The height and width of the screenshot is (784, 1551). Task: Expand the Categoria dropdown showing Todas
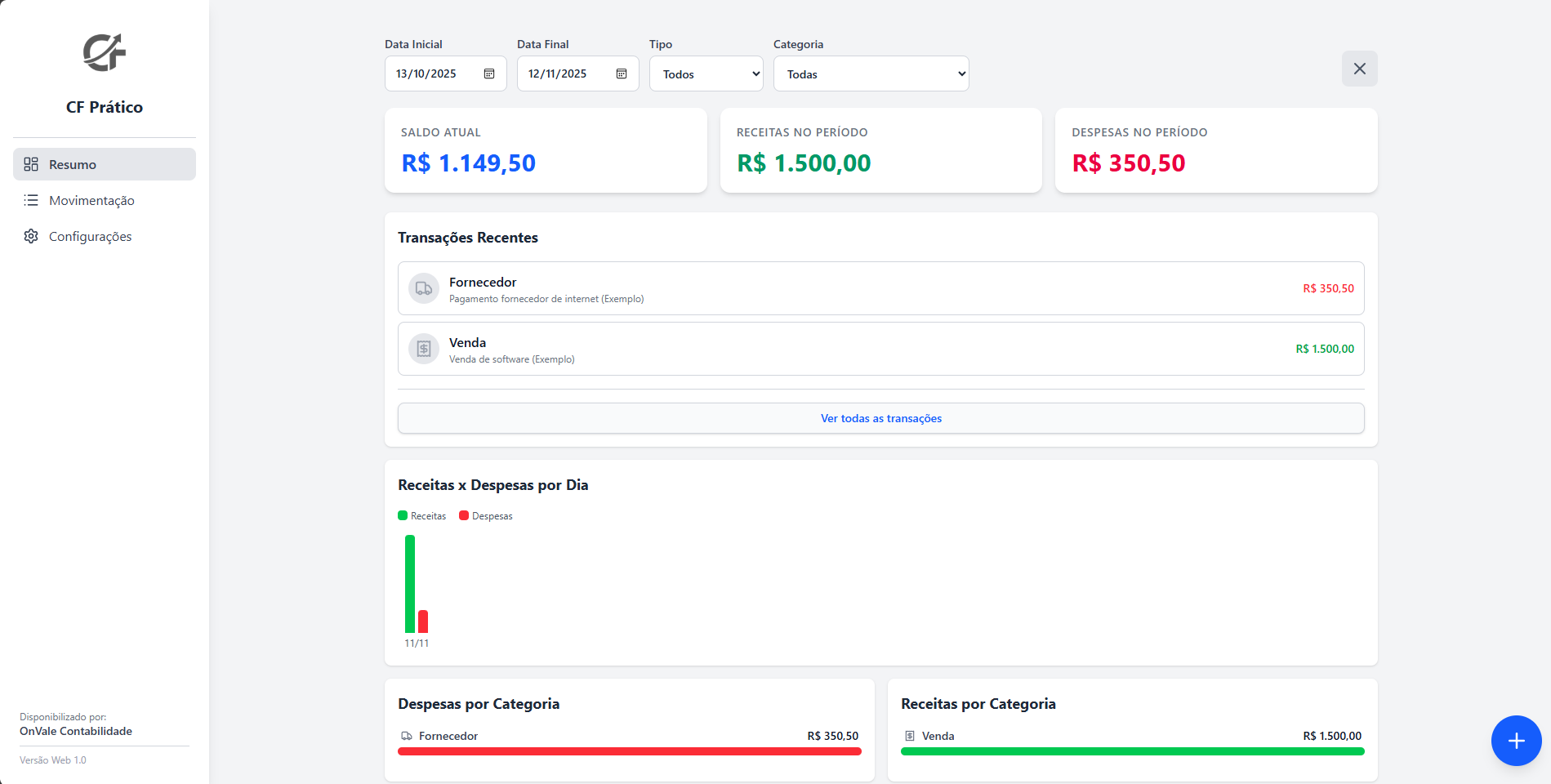[871, 73]
